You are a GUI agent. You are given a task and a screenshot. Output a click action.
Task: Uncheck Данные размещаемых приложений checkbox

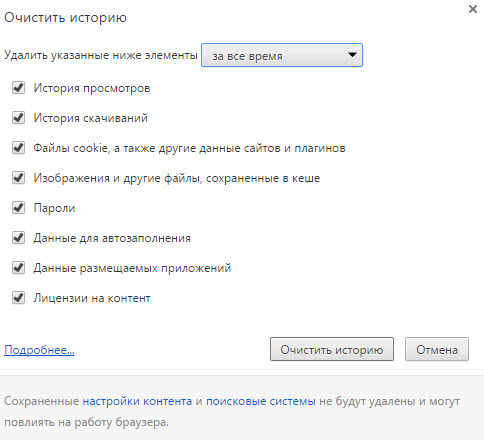tap(18, 268)
